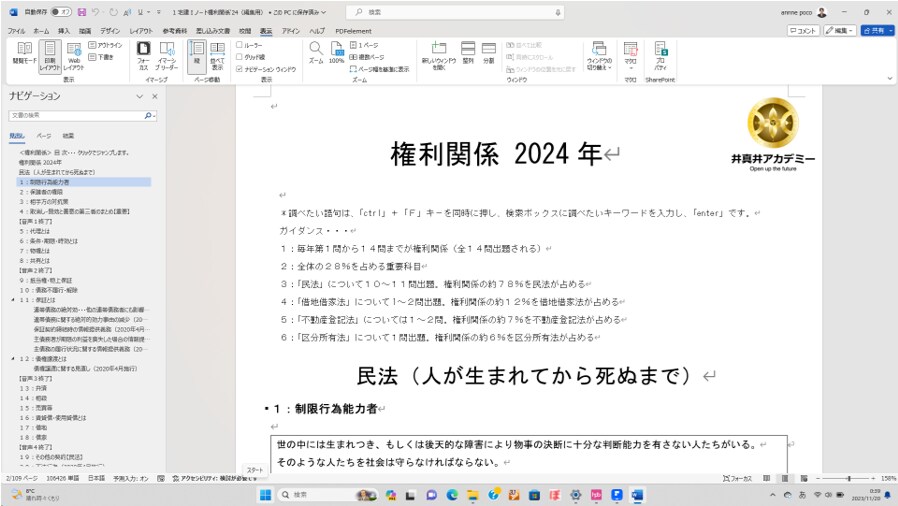Open SharePoint Properties (プロパティ) button
This screenshot has height=506, width=898.
660,55
